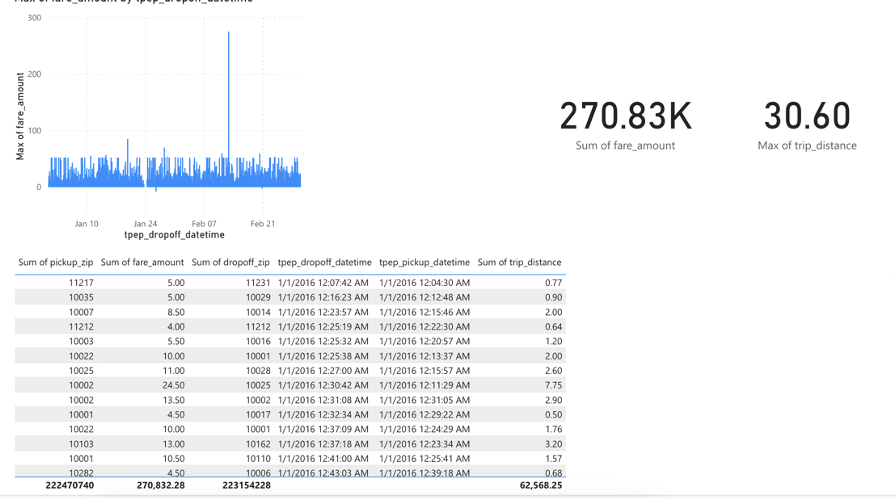Image resolution: width=896 pixels, height=498 pixels.
Task: Select the 270.83K Sum of fare_amount card
Action: 625,126
